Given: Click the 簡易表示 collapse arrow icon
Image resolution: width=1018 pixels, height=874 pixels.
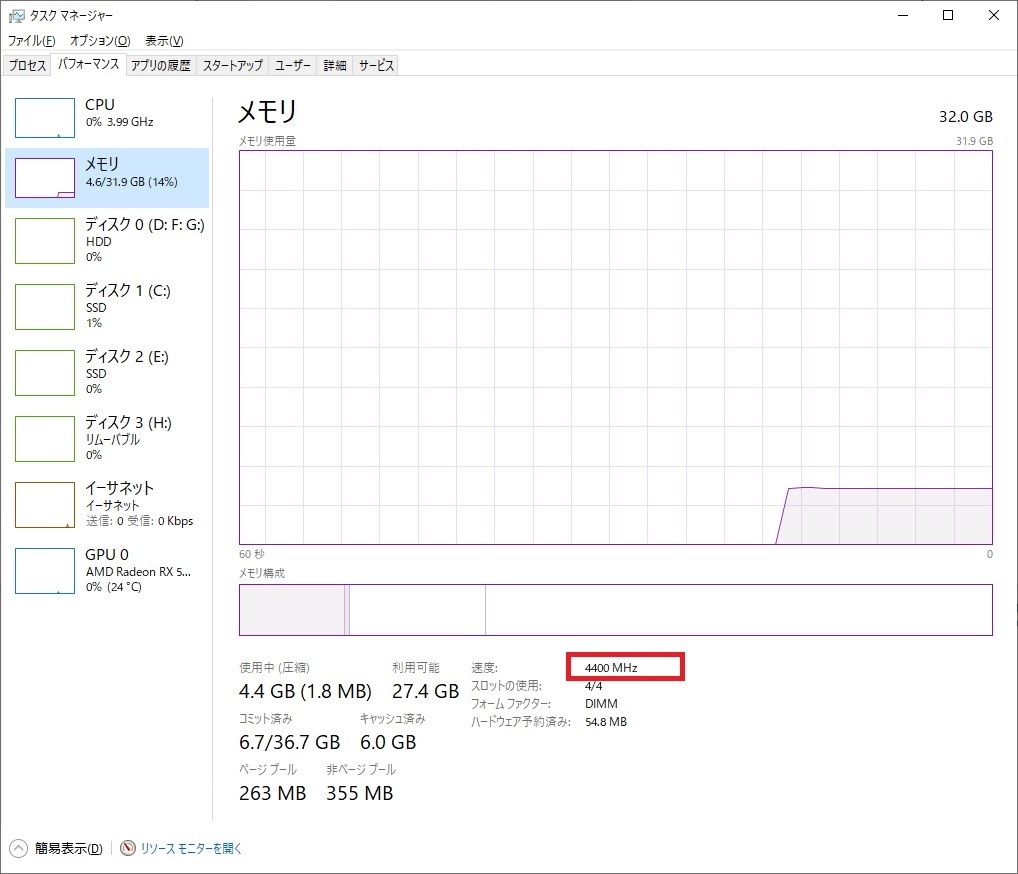Looking at the screenshot, I should (18, 848).
